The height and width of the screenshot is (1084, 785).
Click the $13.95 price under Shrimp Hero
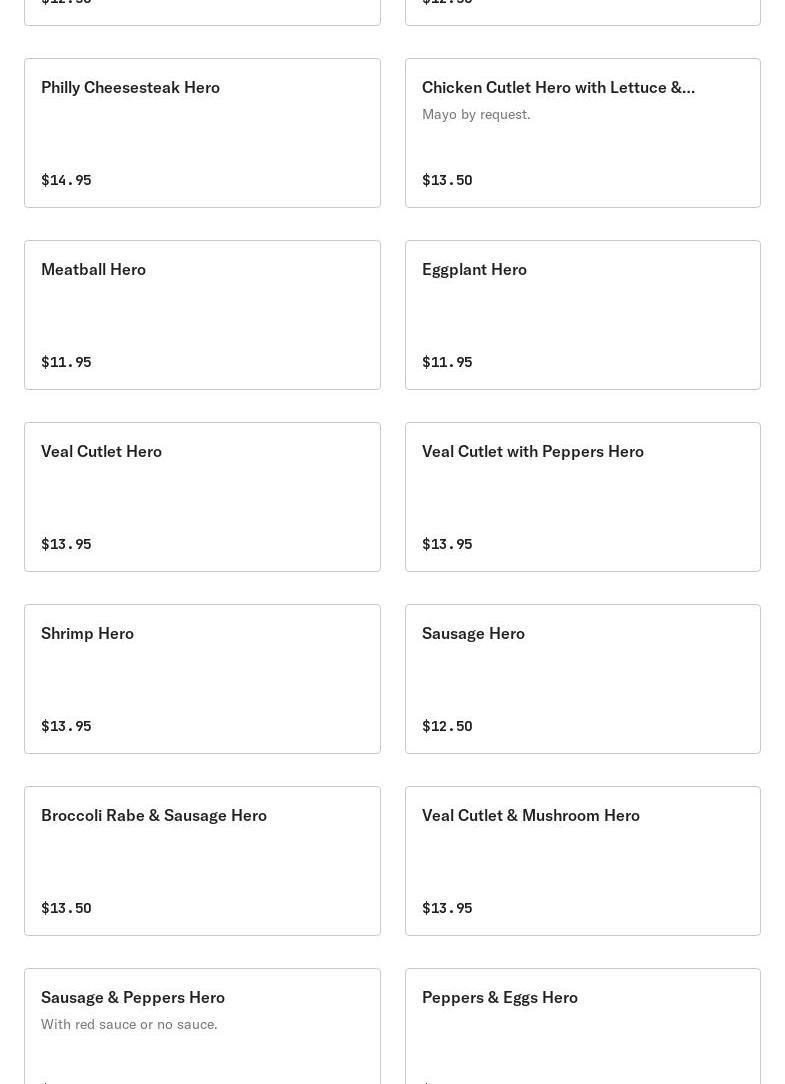pyautogui.click(x=66, y=726)
